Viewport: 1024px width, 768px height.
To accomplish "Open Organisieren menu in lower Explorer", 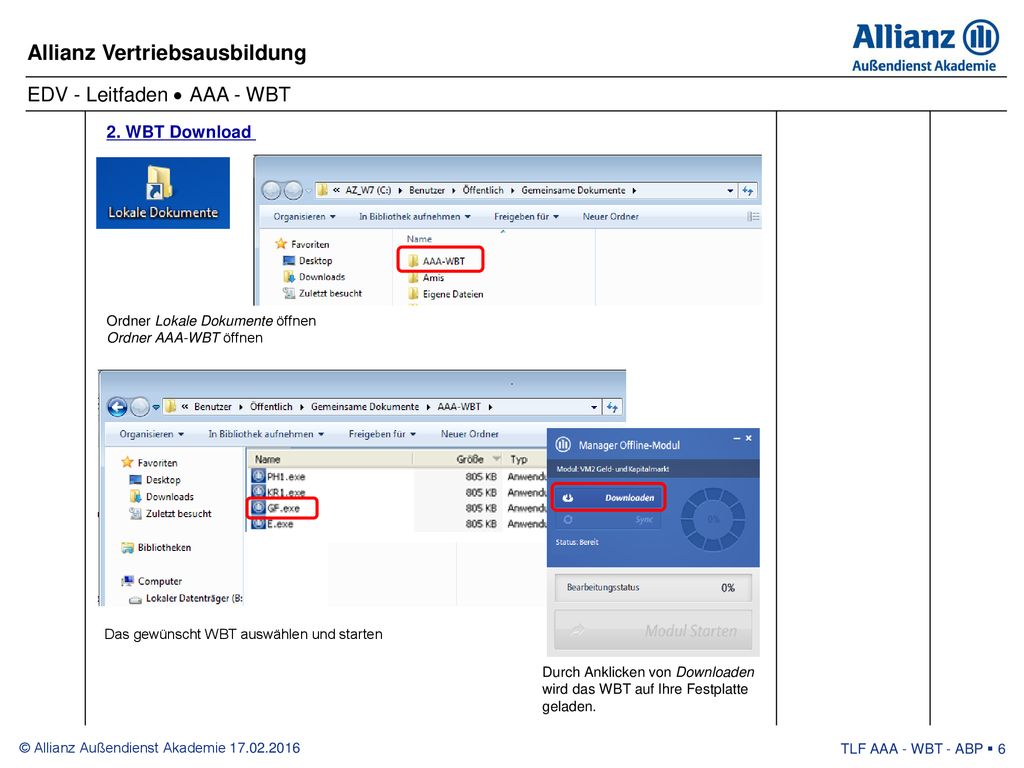I will [152, 434].
